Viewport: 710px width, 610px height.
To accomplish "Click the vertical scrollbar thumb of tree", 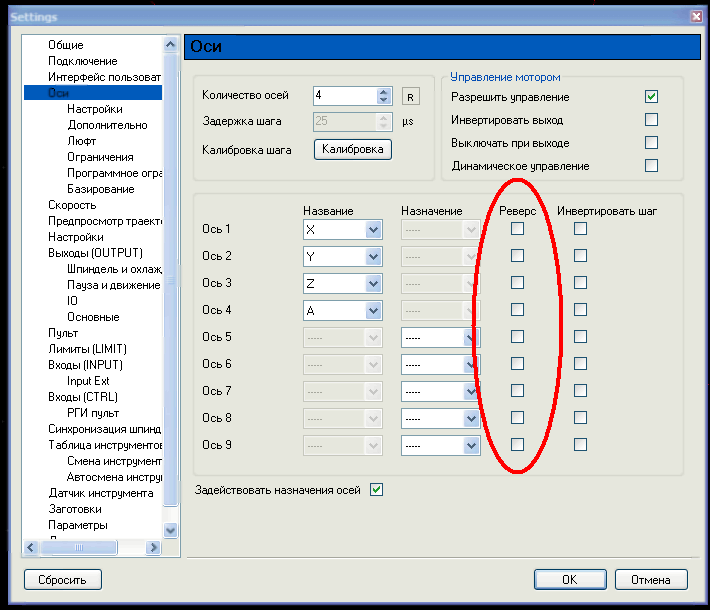I will 170,279.
